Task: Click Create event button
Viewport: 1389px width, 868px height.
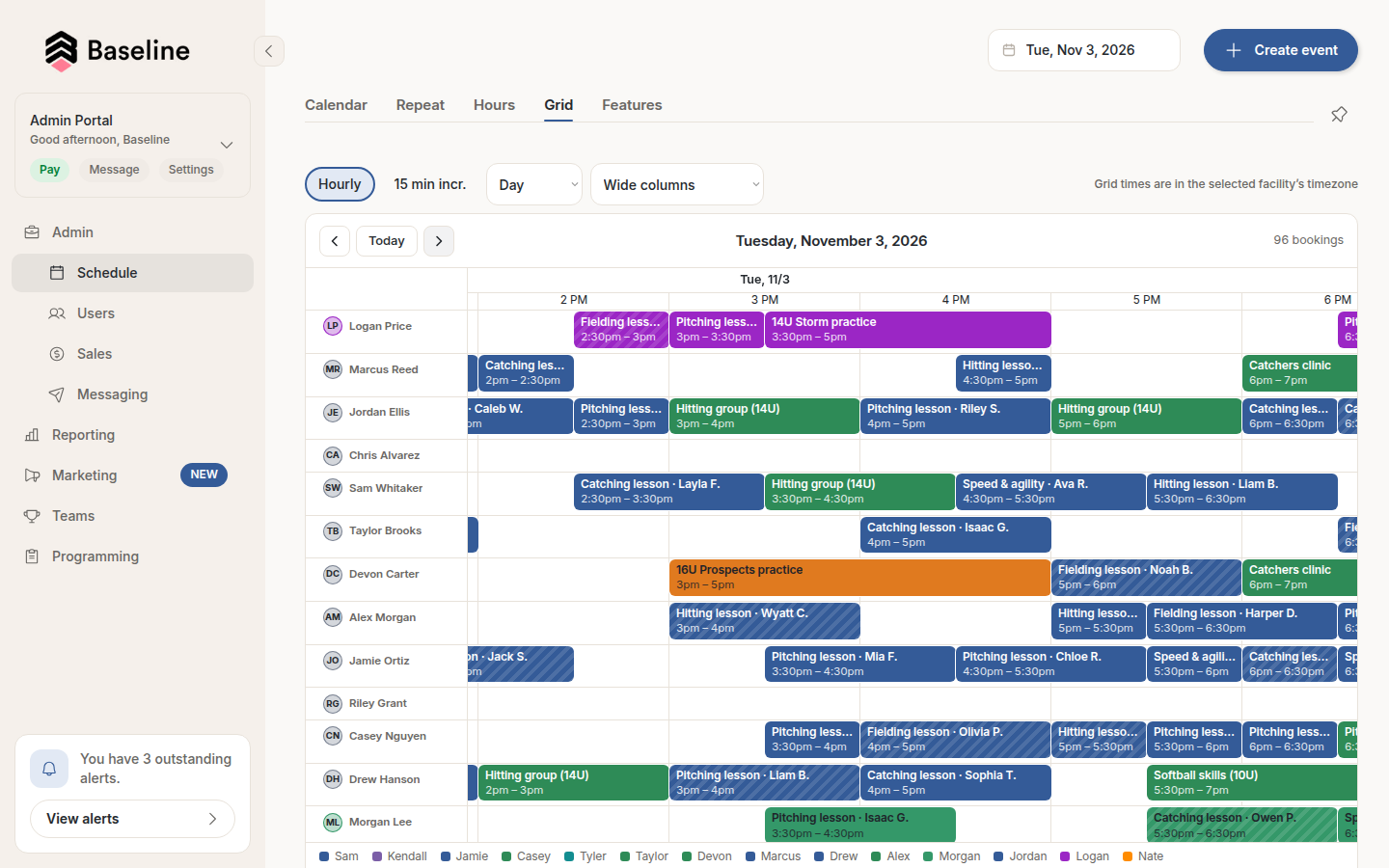Action: (x=1281, y=50)
